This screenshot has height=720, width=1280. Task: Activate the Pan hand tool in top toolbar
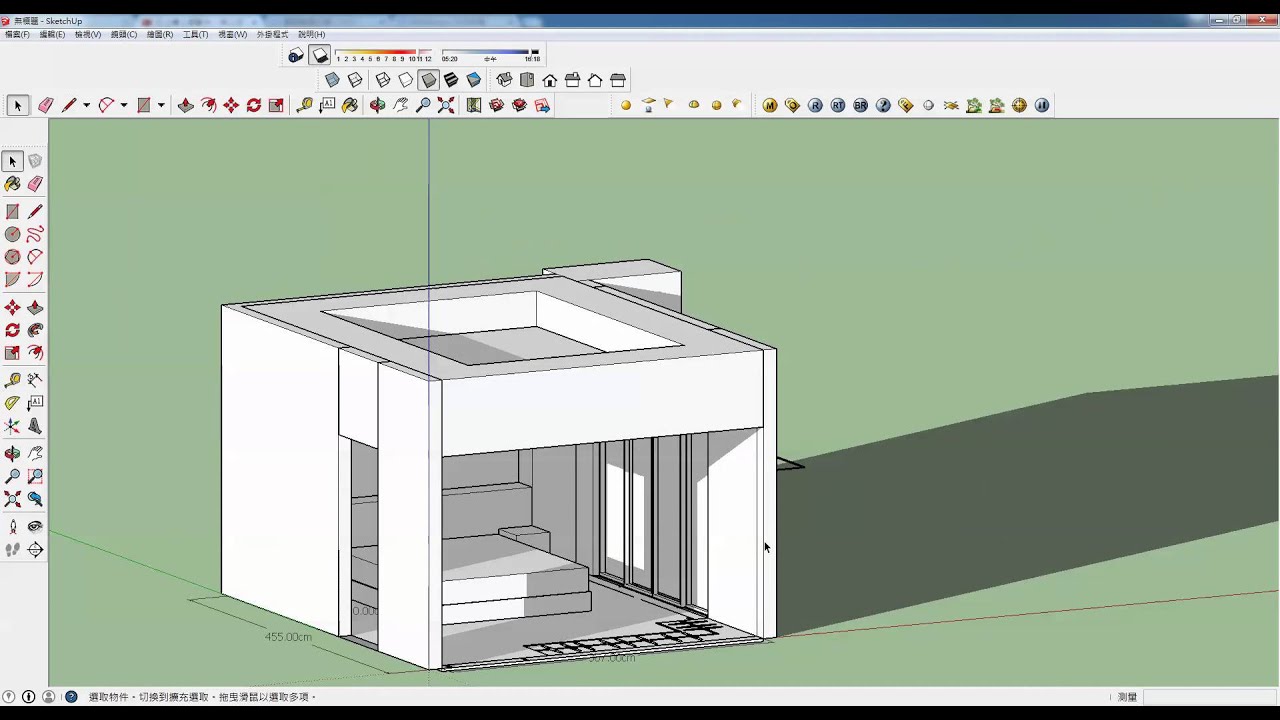tap(400, 105)
